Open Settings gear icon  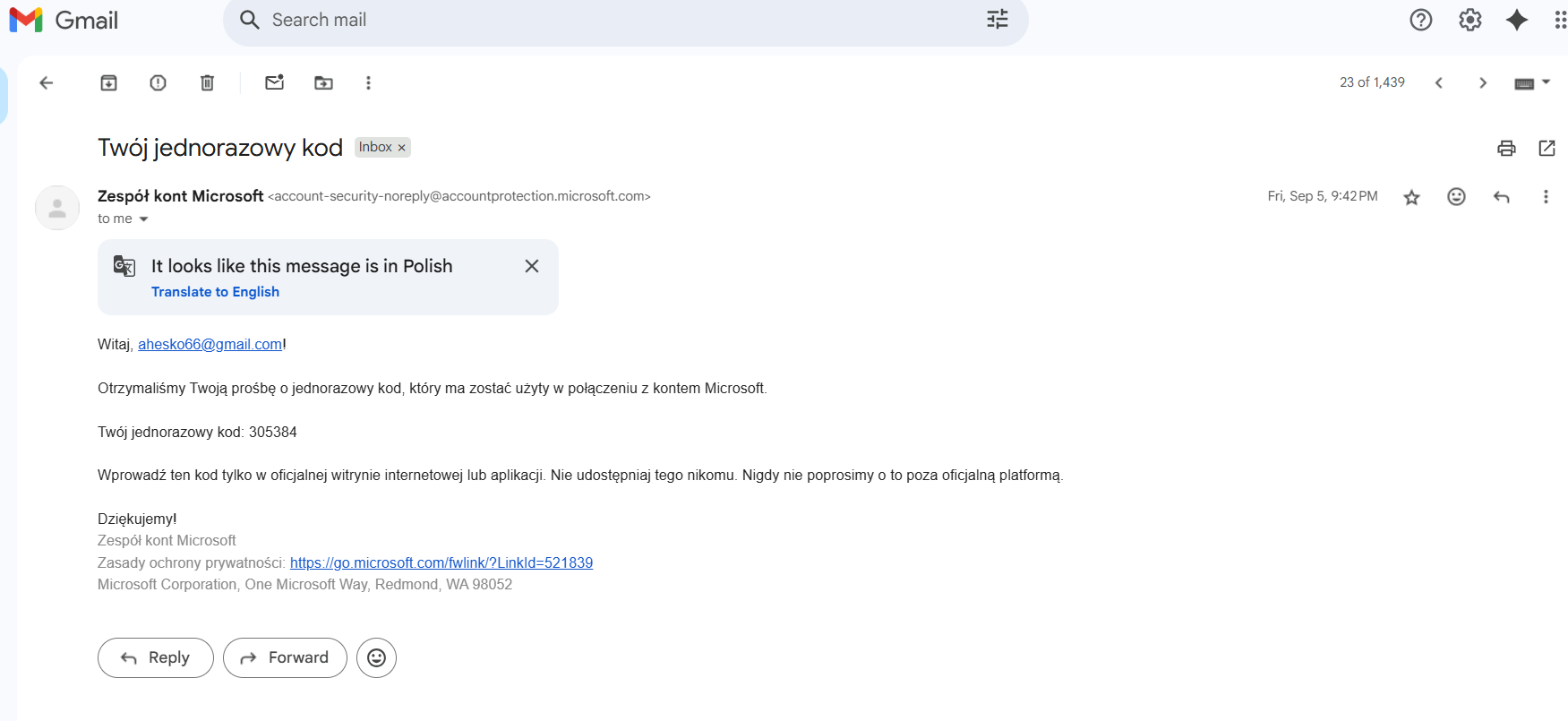point(1470,20)
